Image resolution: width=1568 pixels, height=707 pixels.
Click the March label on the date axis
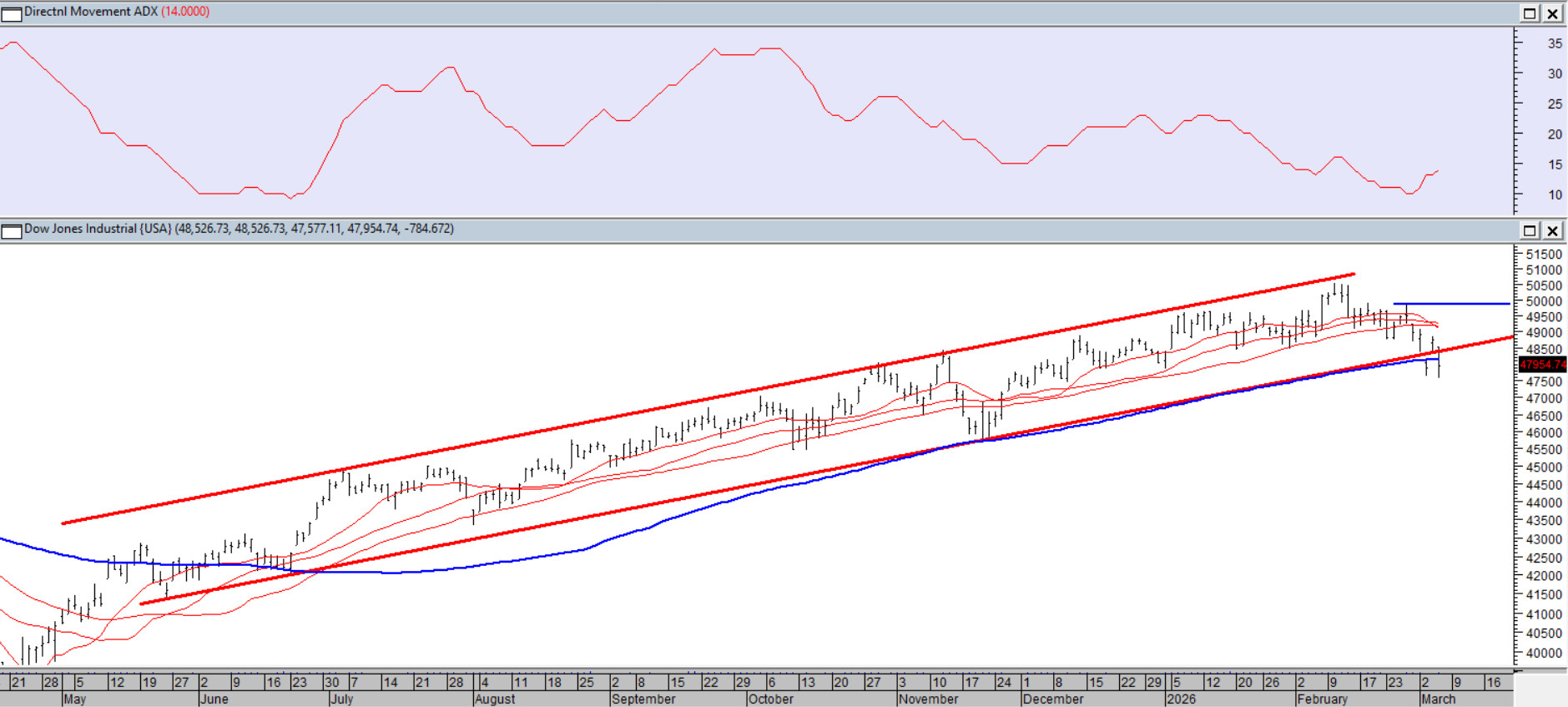[1438, 699]
